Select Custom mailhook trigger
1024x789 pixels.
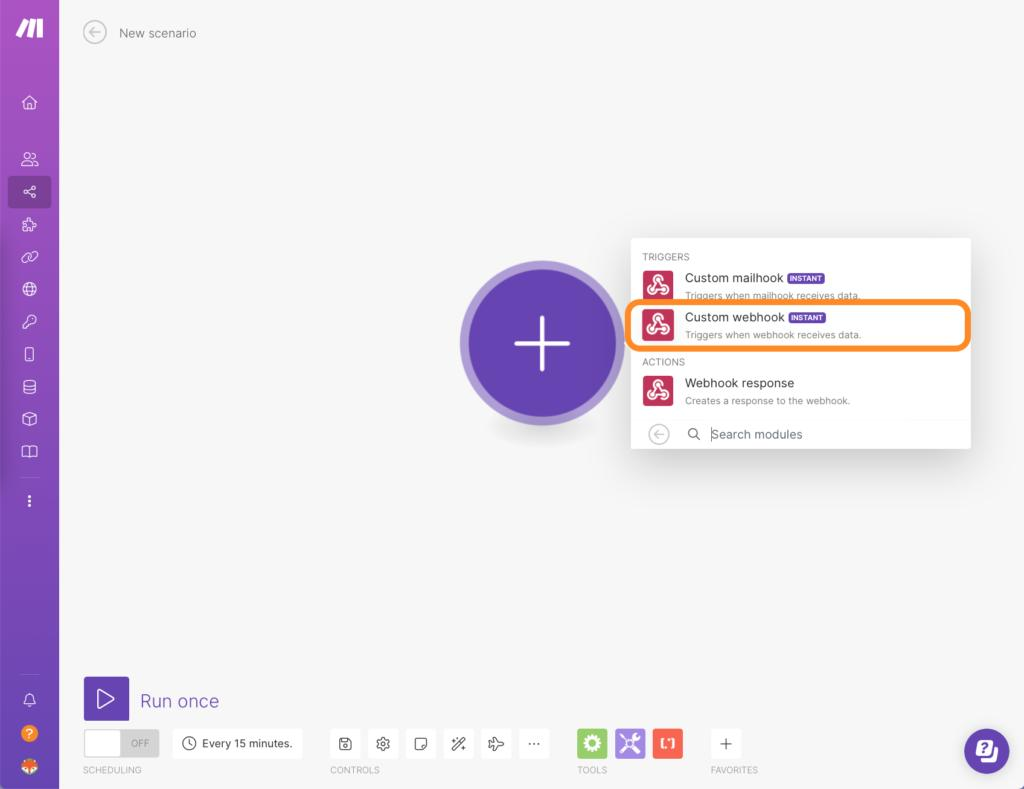click(800, 285)
